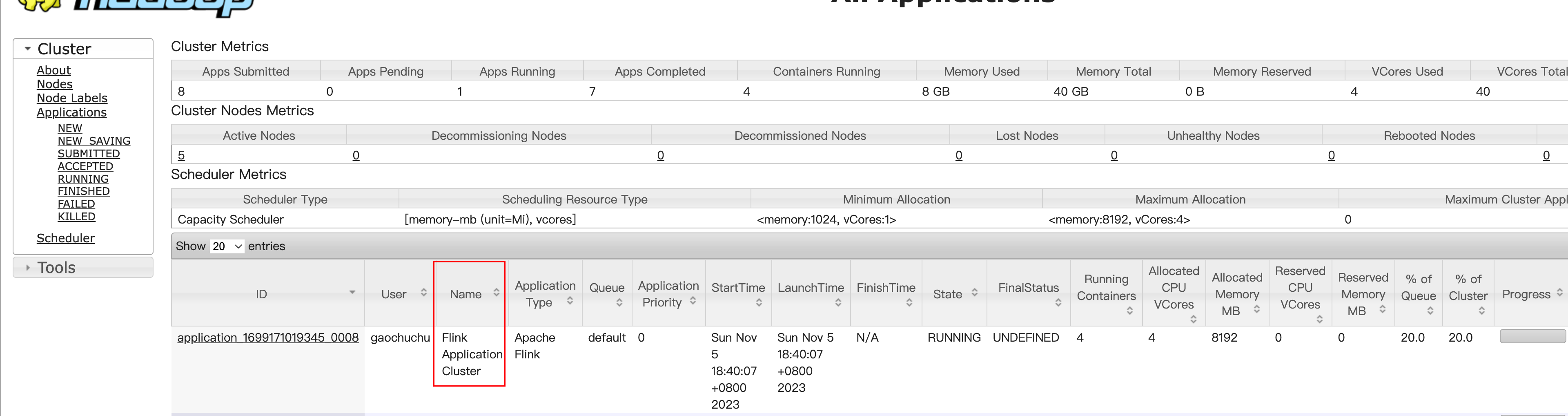1568x416 pixels.
Task: Show FINISHED applications list
Action: [x=83, y=191]
